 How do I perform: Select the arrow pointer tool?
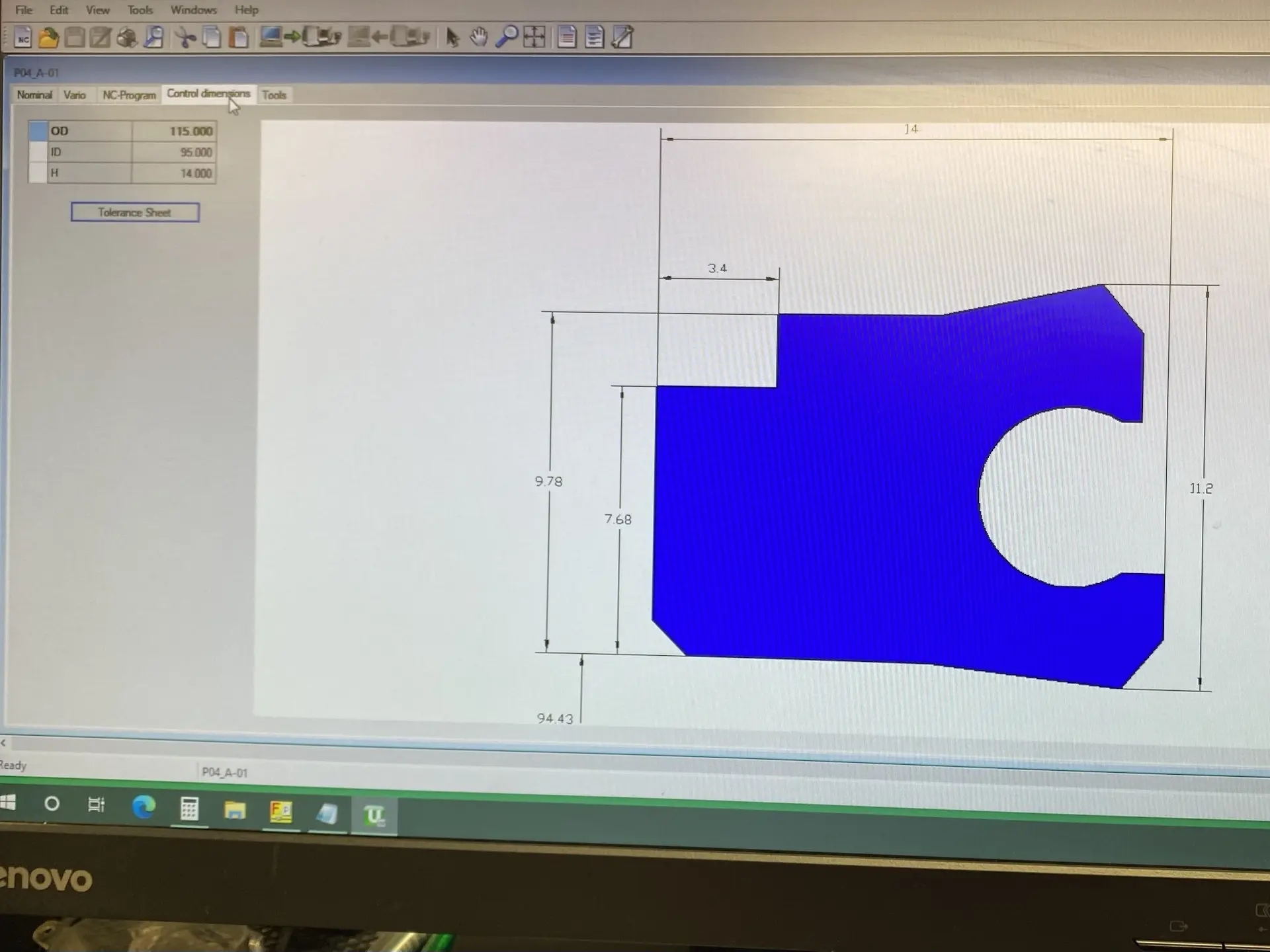(x=452, y=38)
